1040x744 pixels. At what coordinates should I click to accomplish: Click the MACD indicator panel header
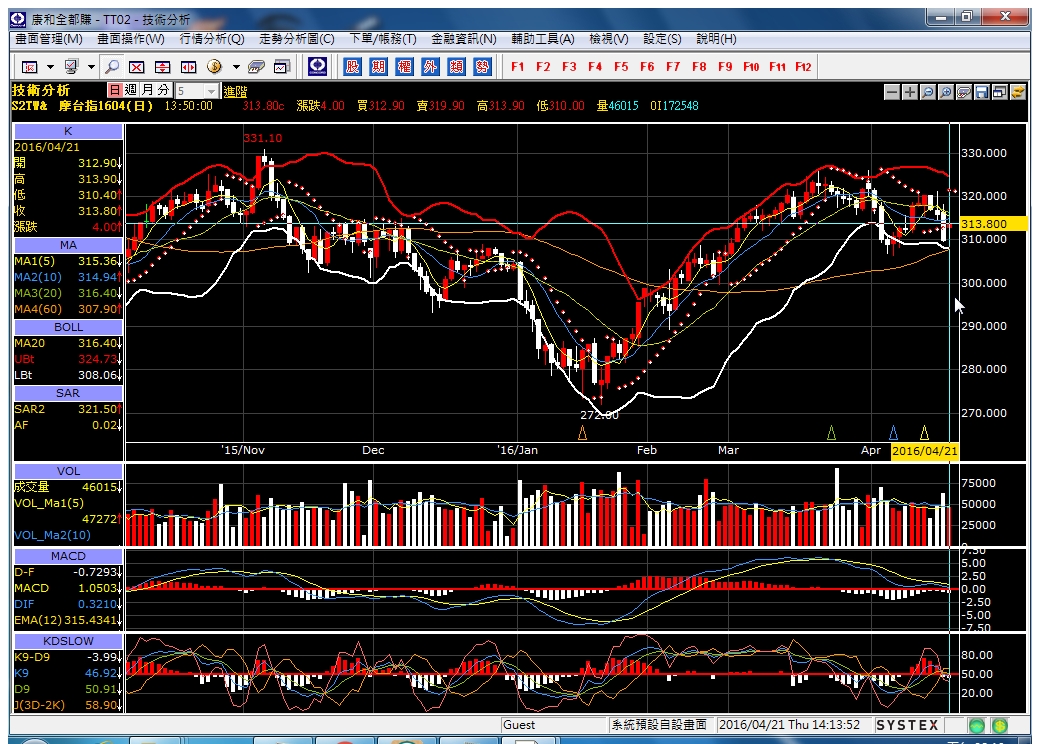point(68,556)
